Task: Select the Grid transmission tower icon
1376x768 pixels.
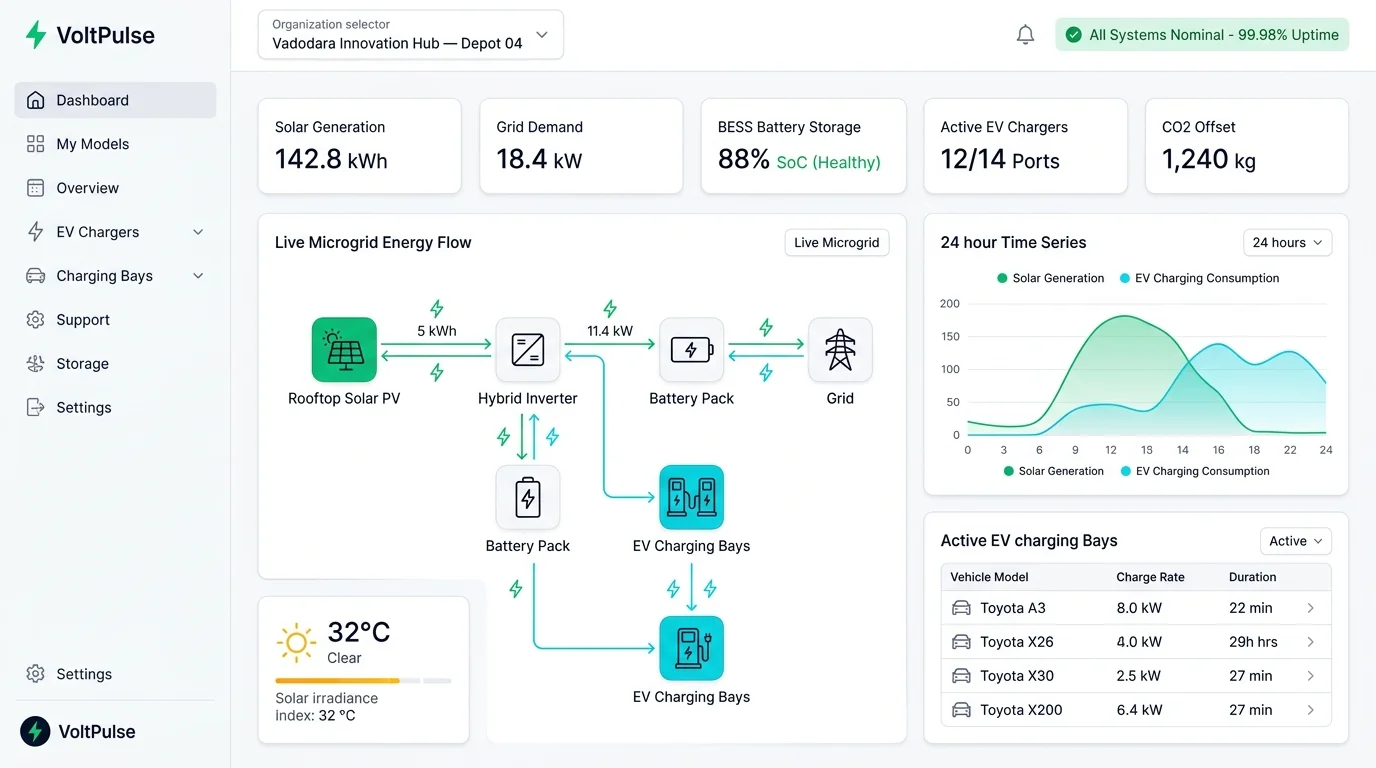Action: coord(840,350)
